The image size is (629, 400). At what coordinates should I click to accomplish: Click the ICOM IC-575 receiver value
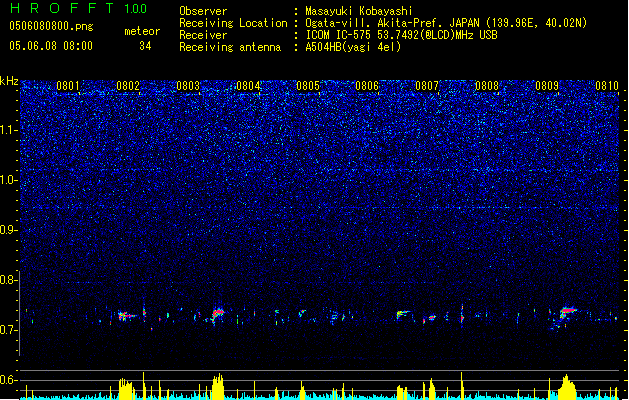pos(401,35)
